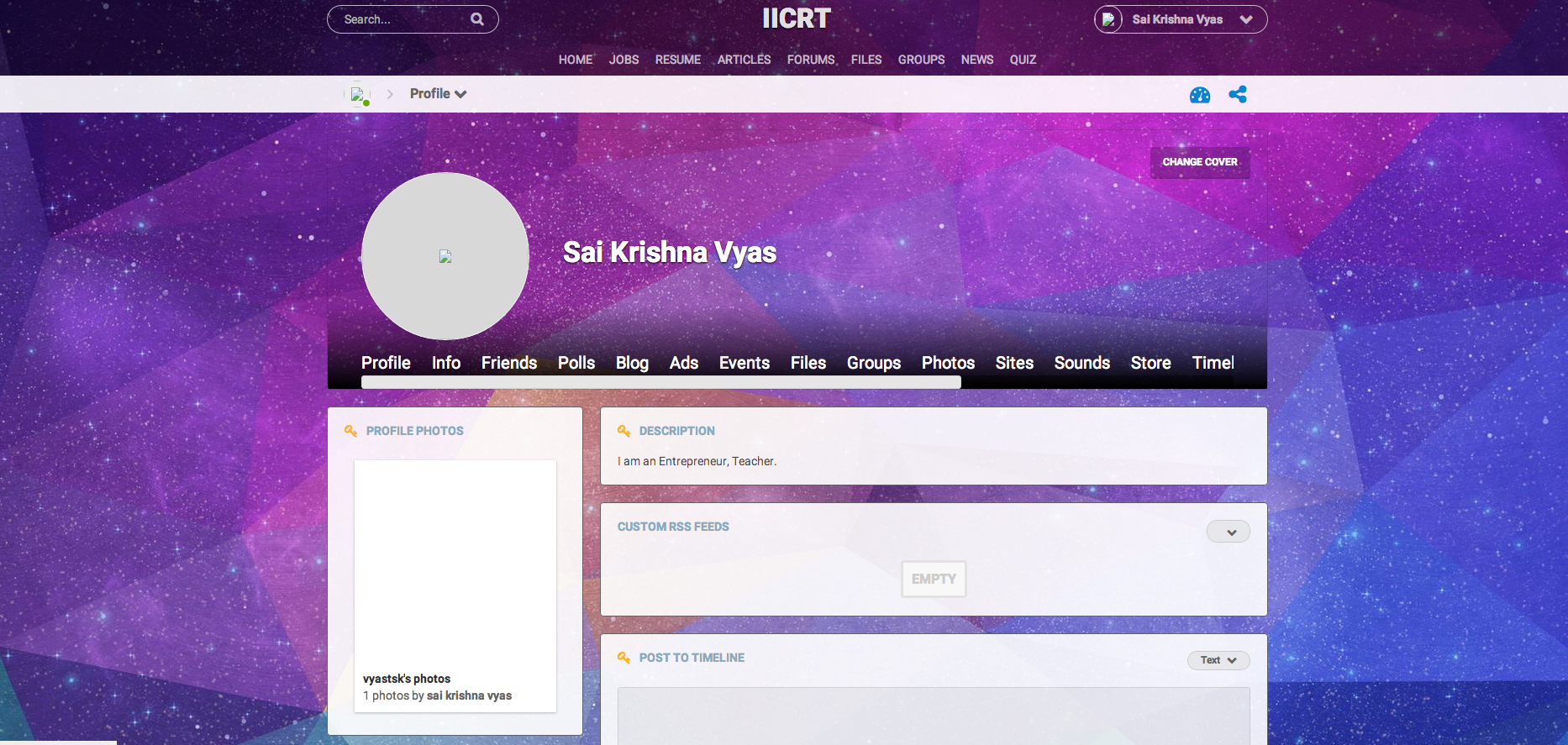
Task: Open the Sai Krishna Vyas account dropdown
Action: tap(1181, 19)
